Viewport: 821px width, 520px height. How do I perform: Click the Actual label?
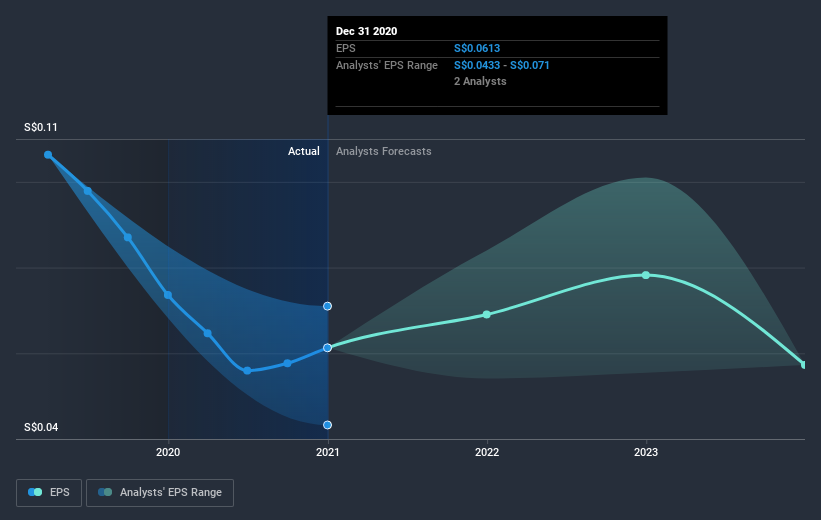click(x=304, y=151)
